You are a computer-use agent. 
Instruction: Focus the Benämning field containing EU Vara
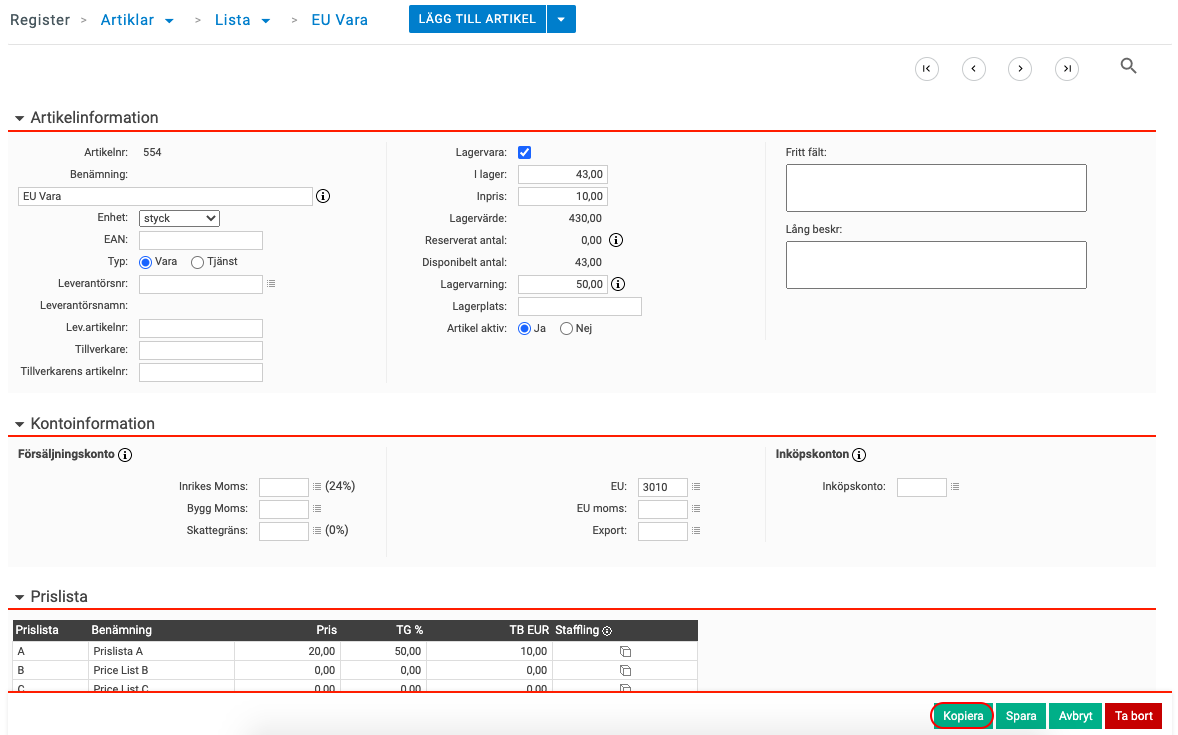[x=165, y=196]
